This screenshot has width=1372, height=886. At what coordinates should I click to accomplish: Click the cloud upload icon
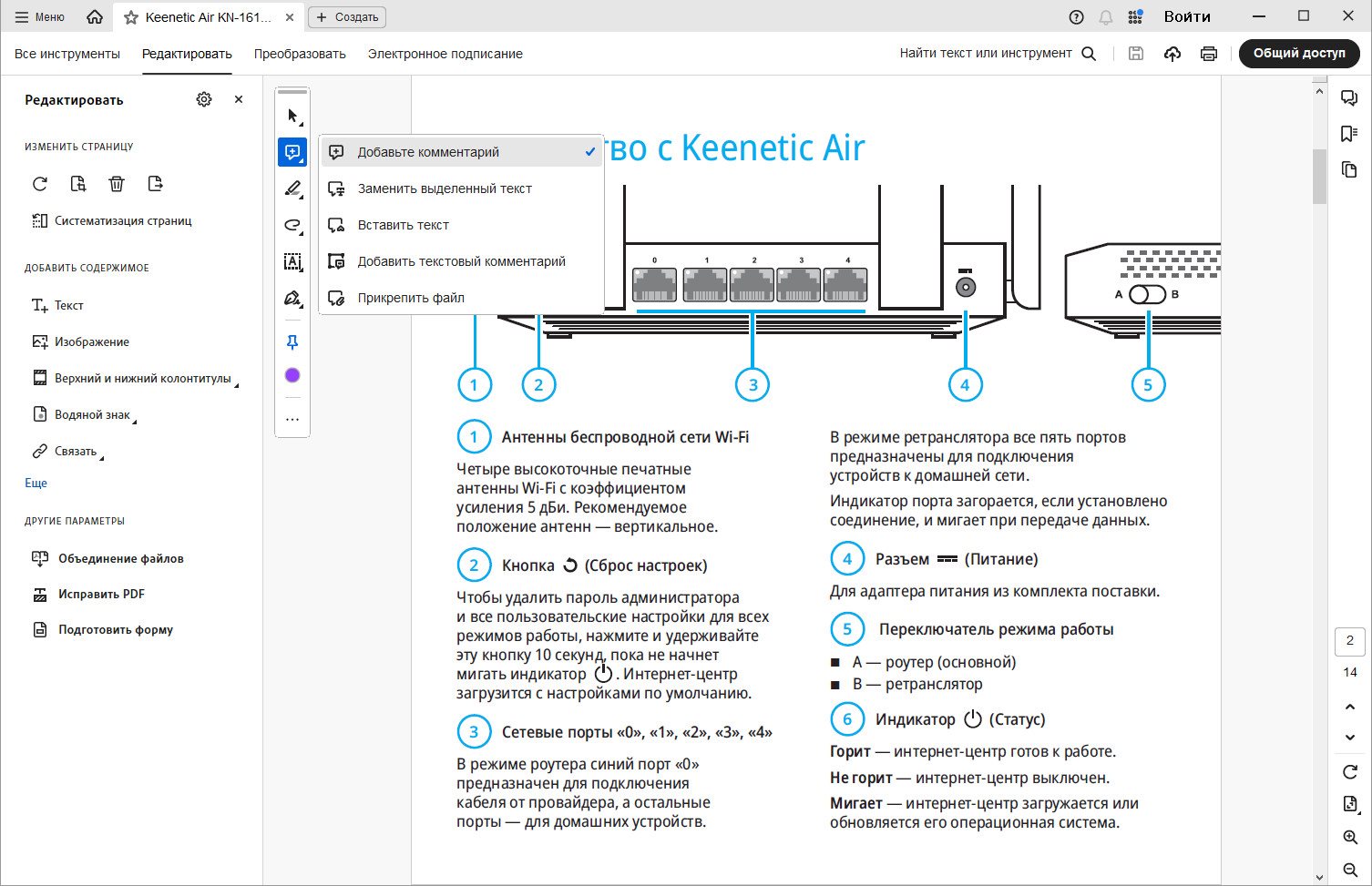(x=1172, y=54)
